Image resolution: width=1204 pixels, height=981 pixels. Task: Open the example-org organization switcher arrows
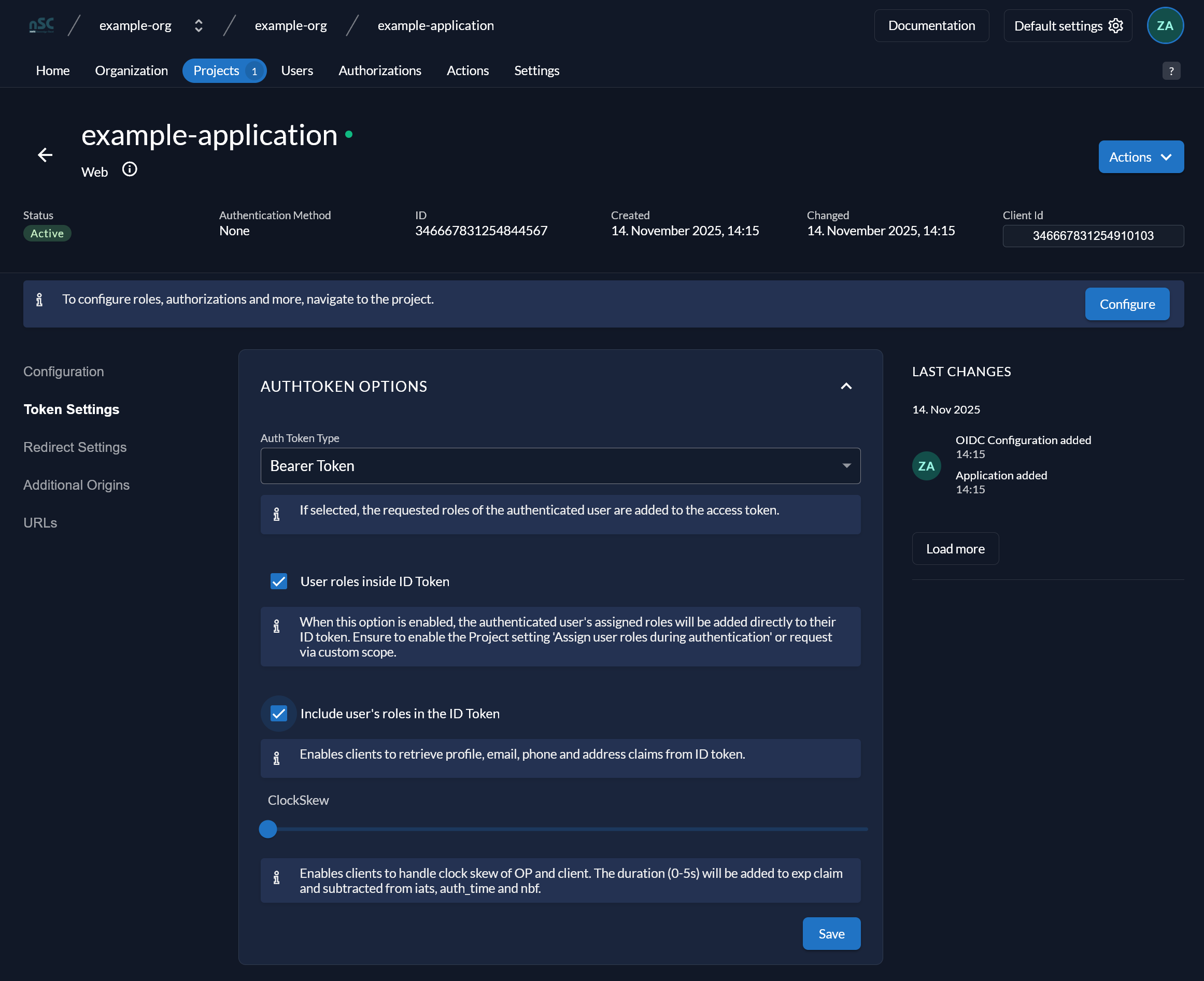pyautogui.click(x=199, y=25)
